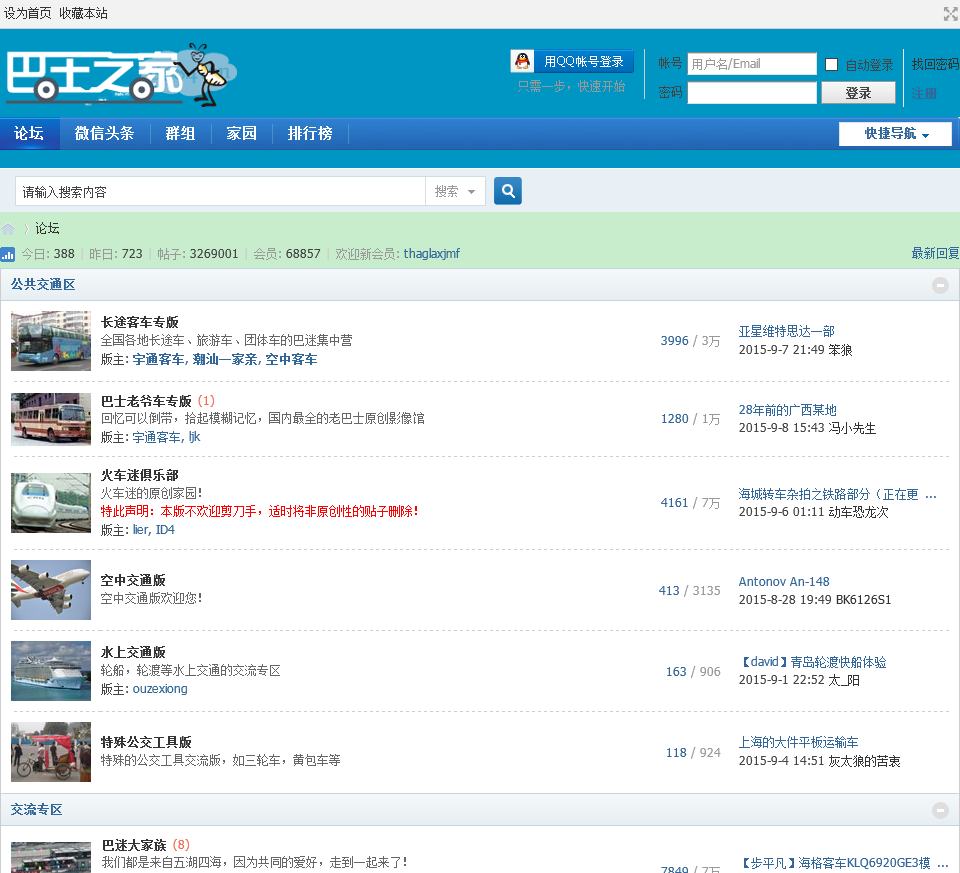This screenshot has width=960, height=873.
Task: Open the 最新回复 link
Action: (934, 254)
